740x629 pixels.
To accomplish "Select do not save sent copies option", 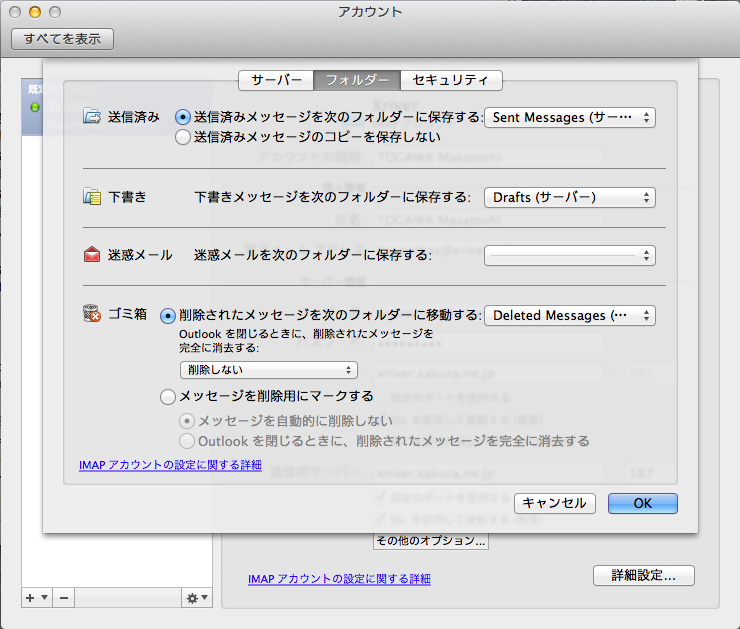I will coord(182,137).
